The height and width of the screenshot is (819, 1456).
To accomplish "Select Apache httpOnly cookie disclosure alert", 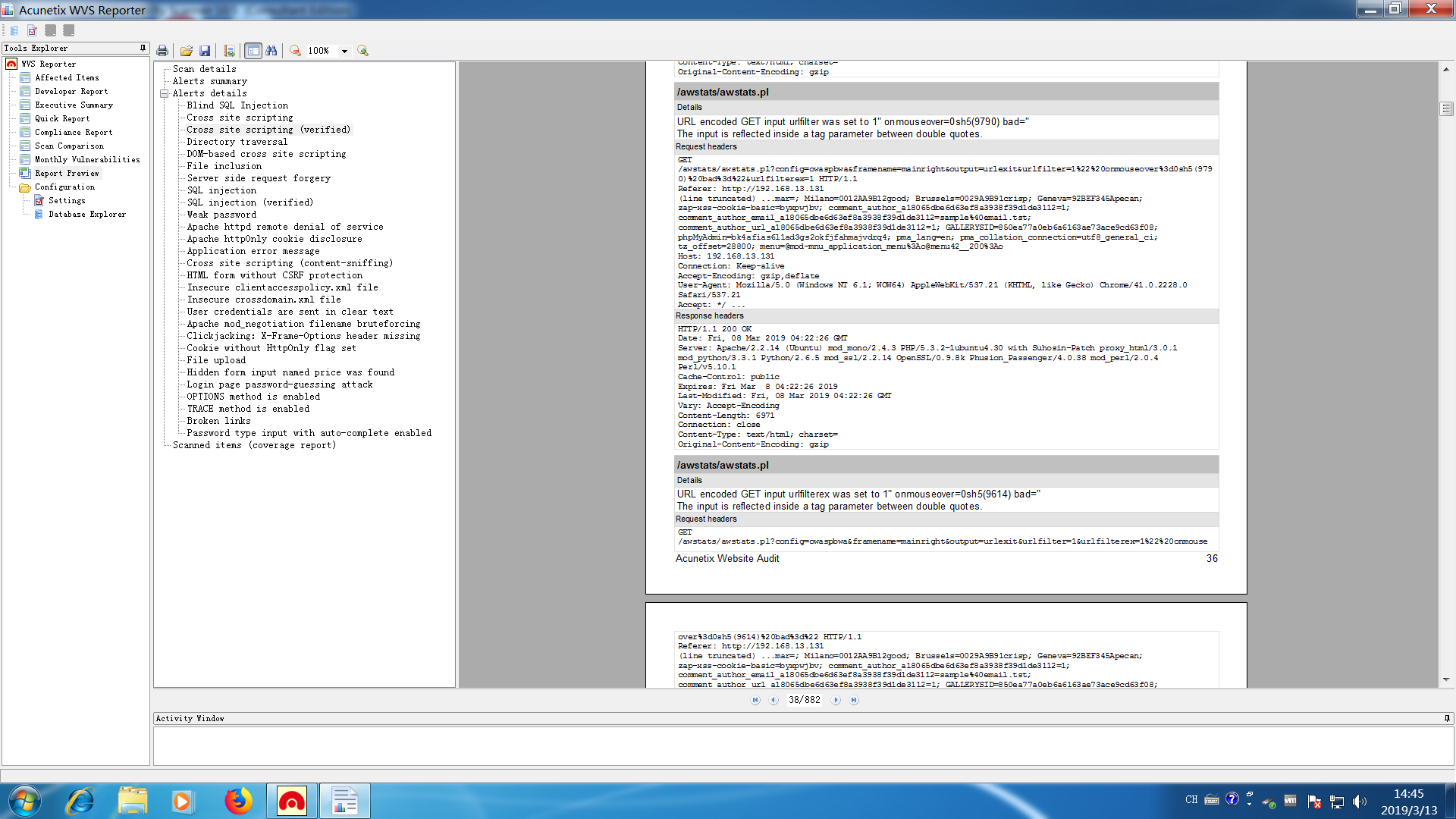I will point(275,239).
